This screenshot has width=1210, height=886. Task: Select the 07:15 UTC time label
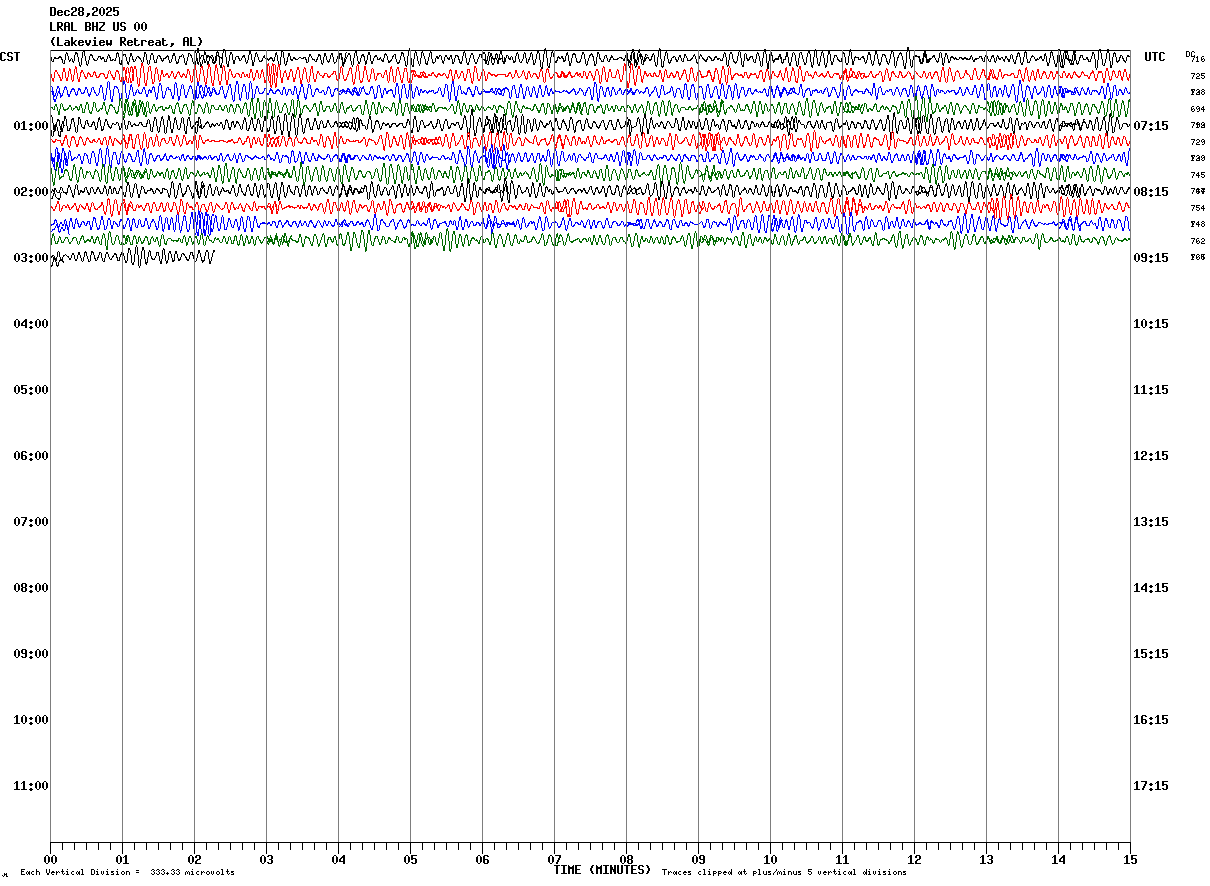(1151, 126)
